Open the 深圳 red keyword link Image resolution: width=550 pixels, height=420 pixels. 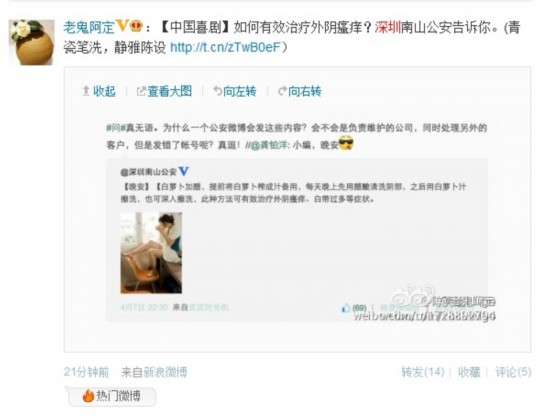point(388,27)
